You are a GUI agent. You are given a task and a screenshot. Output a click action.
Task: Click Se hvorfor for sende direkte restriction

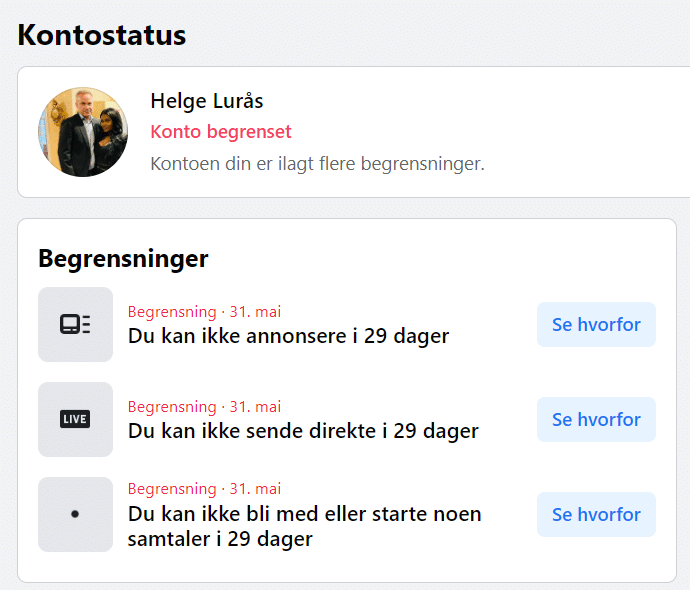[x=596, y=419]
